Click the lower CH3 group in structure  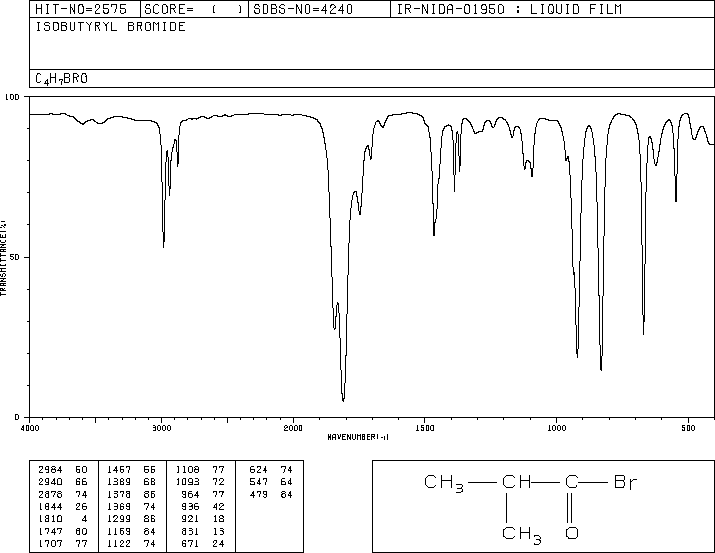[522, 535]
